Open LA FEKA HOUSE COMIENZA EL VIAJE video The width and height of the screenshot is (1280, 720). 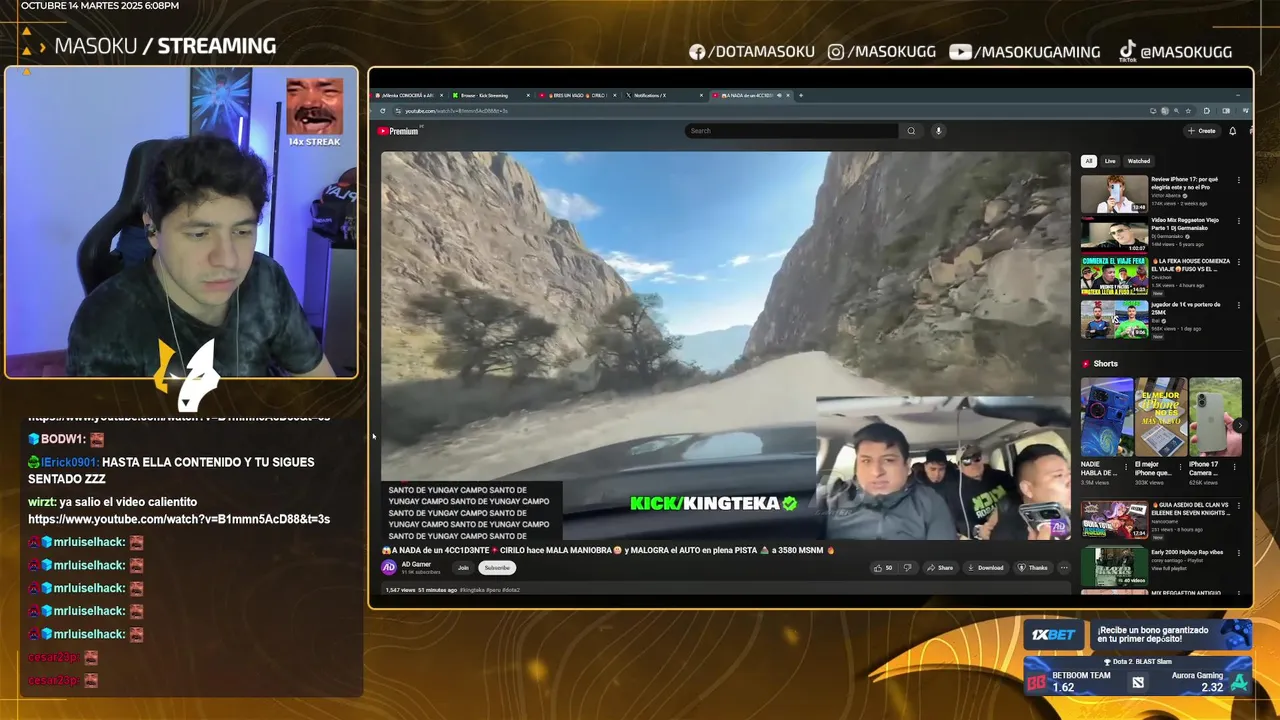tap(1114, 275)
